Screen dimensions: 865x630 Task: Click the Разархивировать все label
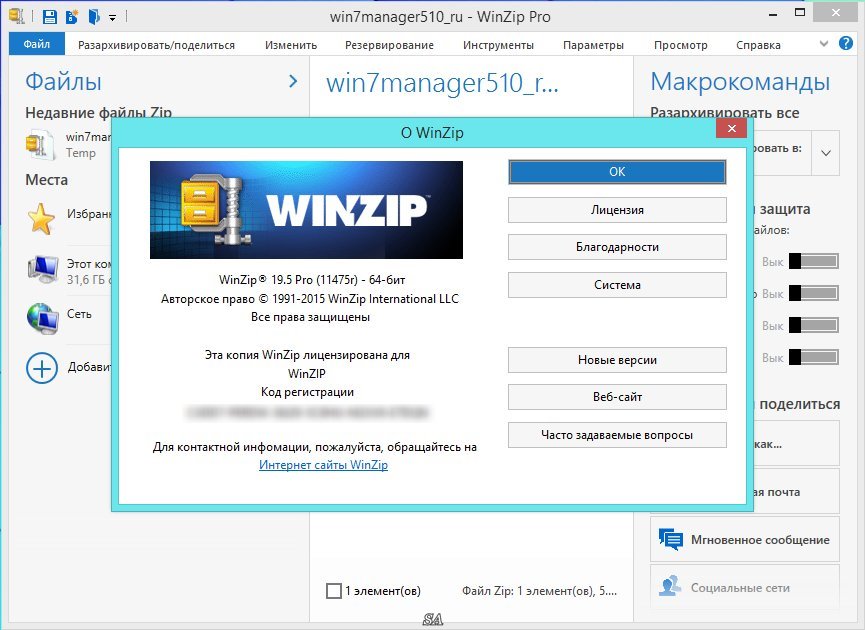click(x=725, y=113)
